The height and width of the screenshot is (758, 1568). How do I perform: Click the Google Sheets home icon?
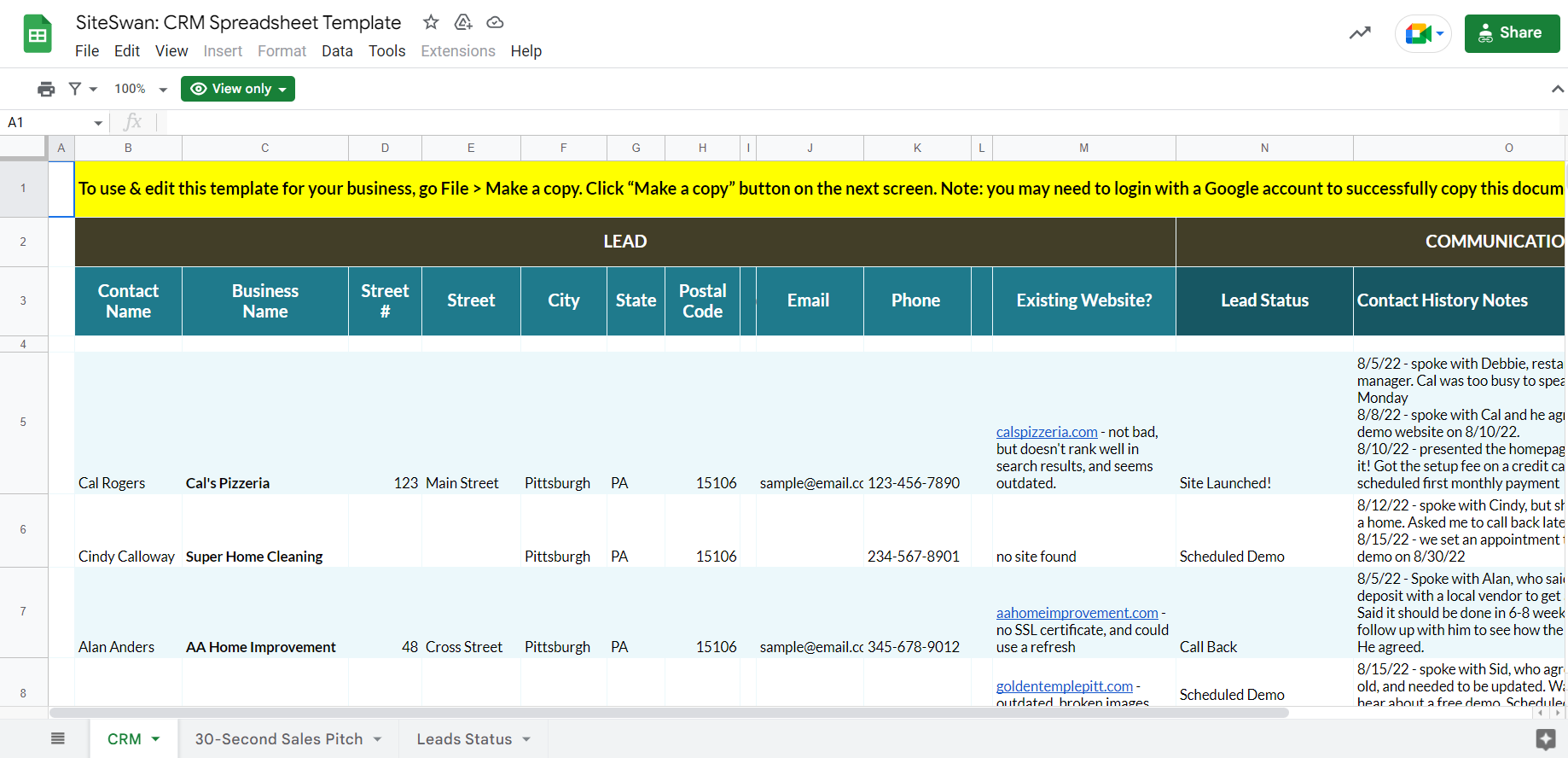point(38,35)
